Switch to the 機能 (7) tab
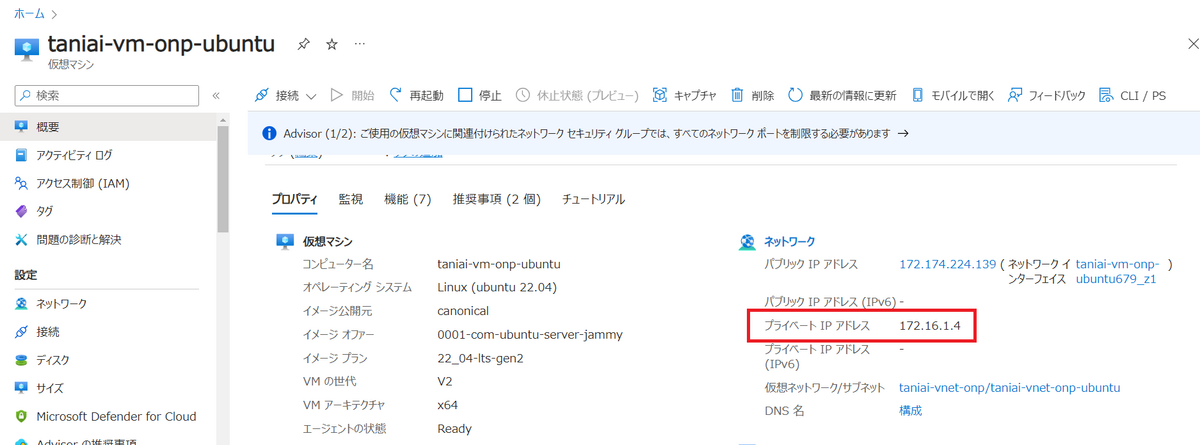 tap(407, 199)
